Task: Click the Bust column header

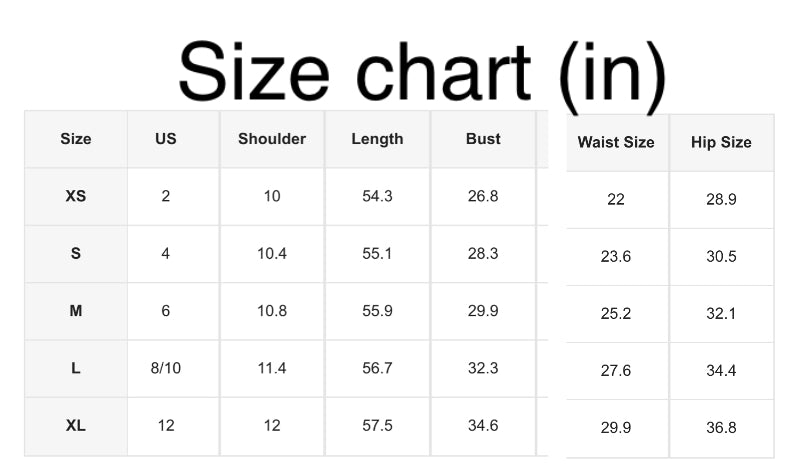Action: [483, 139]
